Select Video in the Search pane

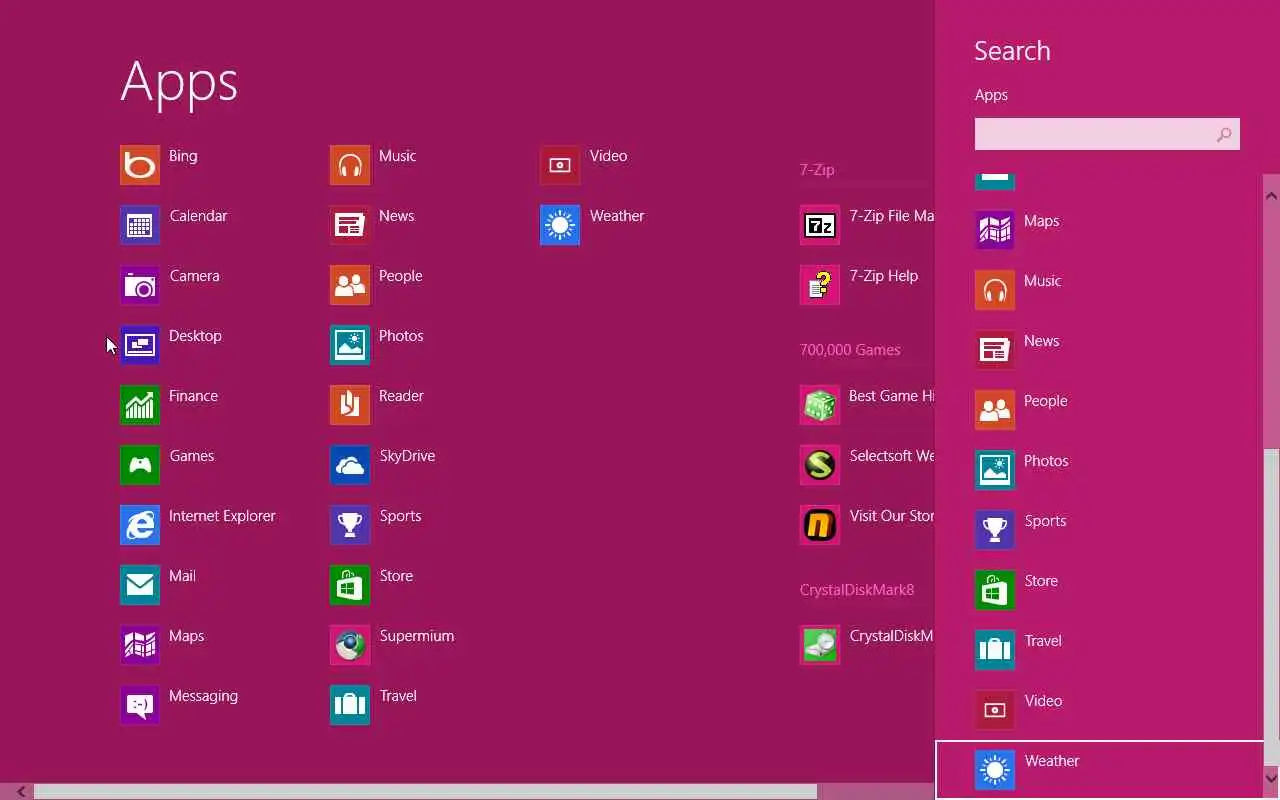pos(1100,710)
